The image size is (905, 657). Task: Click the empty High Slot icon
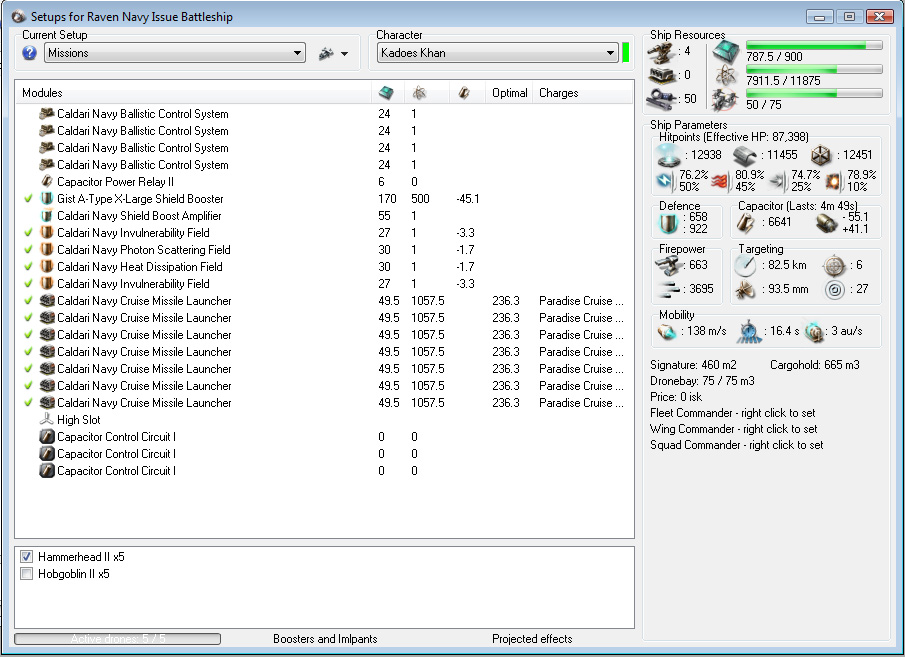point(47,420)
